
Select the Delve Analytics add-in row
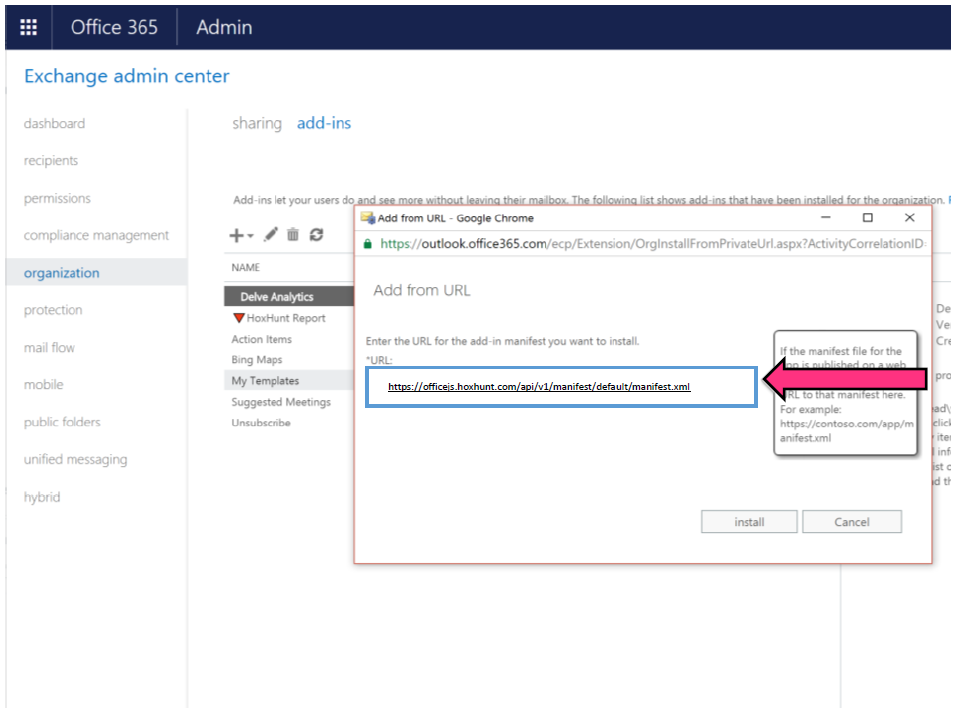click(x=288, y=296)
